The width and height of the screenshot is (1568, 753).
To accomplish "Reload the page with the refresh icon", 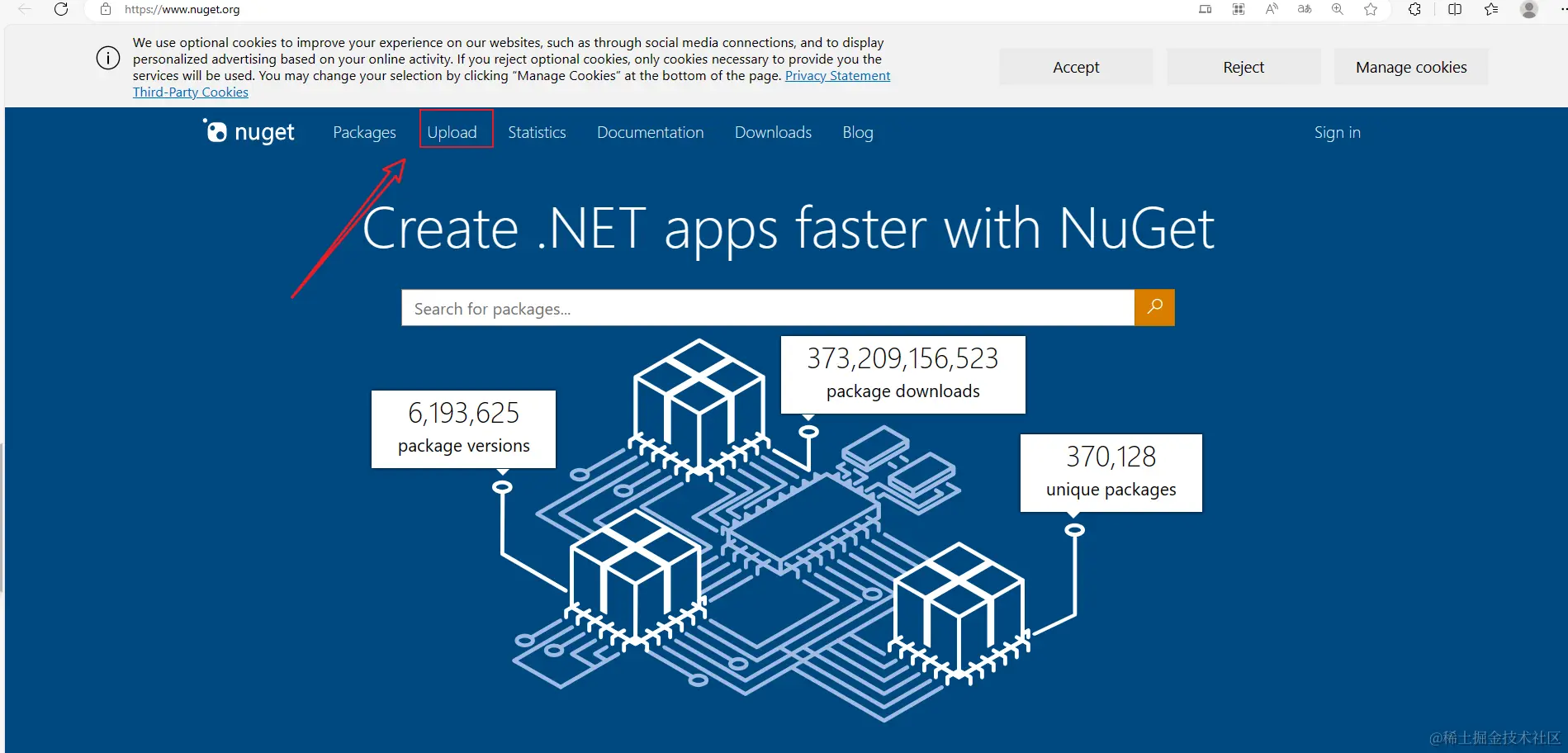I will click(x=61, y=9).
